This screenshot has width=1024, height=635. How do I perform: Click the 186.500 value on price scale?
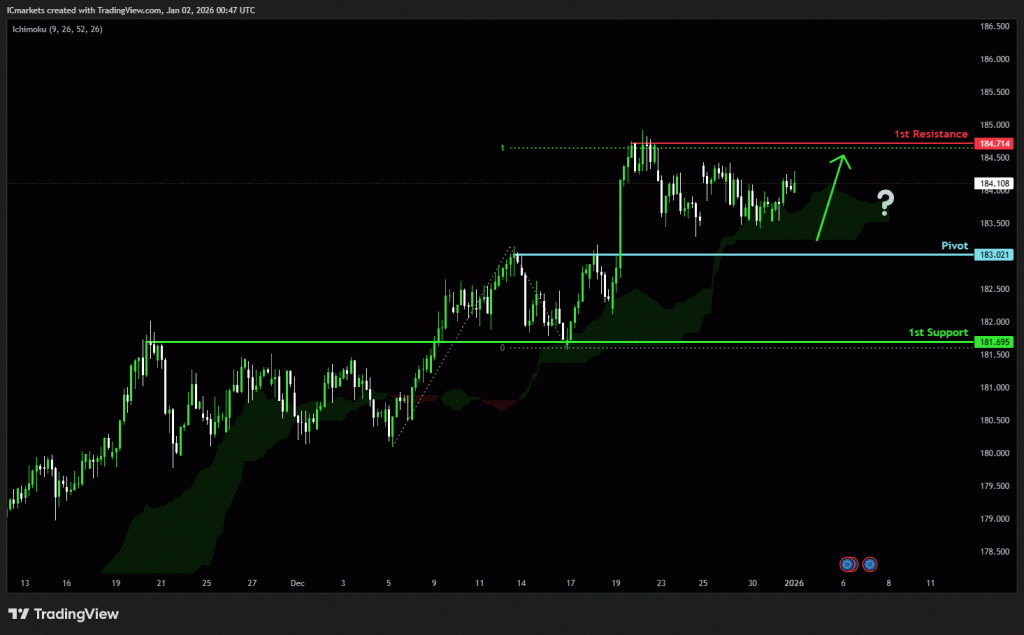point(994,27)
